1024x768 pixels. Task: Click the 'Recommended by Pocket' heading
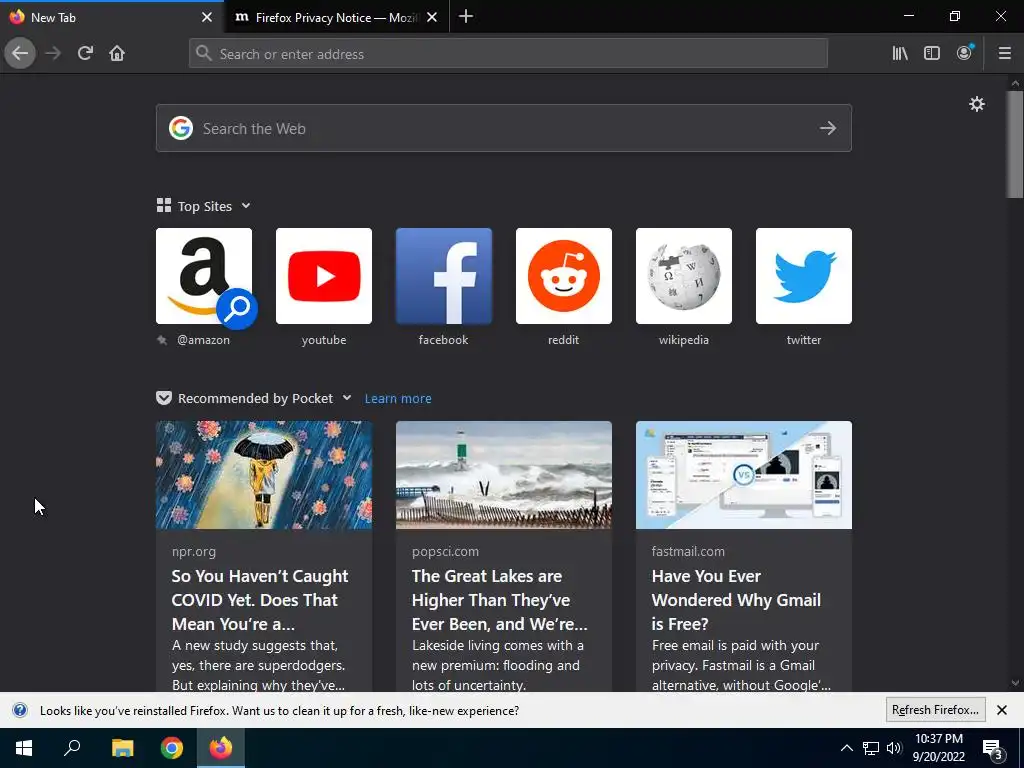point(255,398)
